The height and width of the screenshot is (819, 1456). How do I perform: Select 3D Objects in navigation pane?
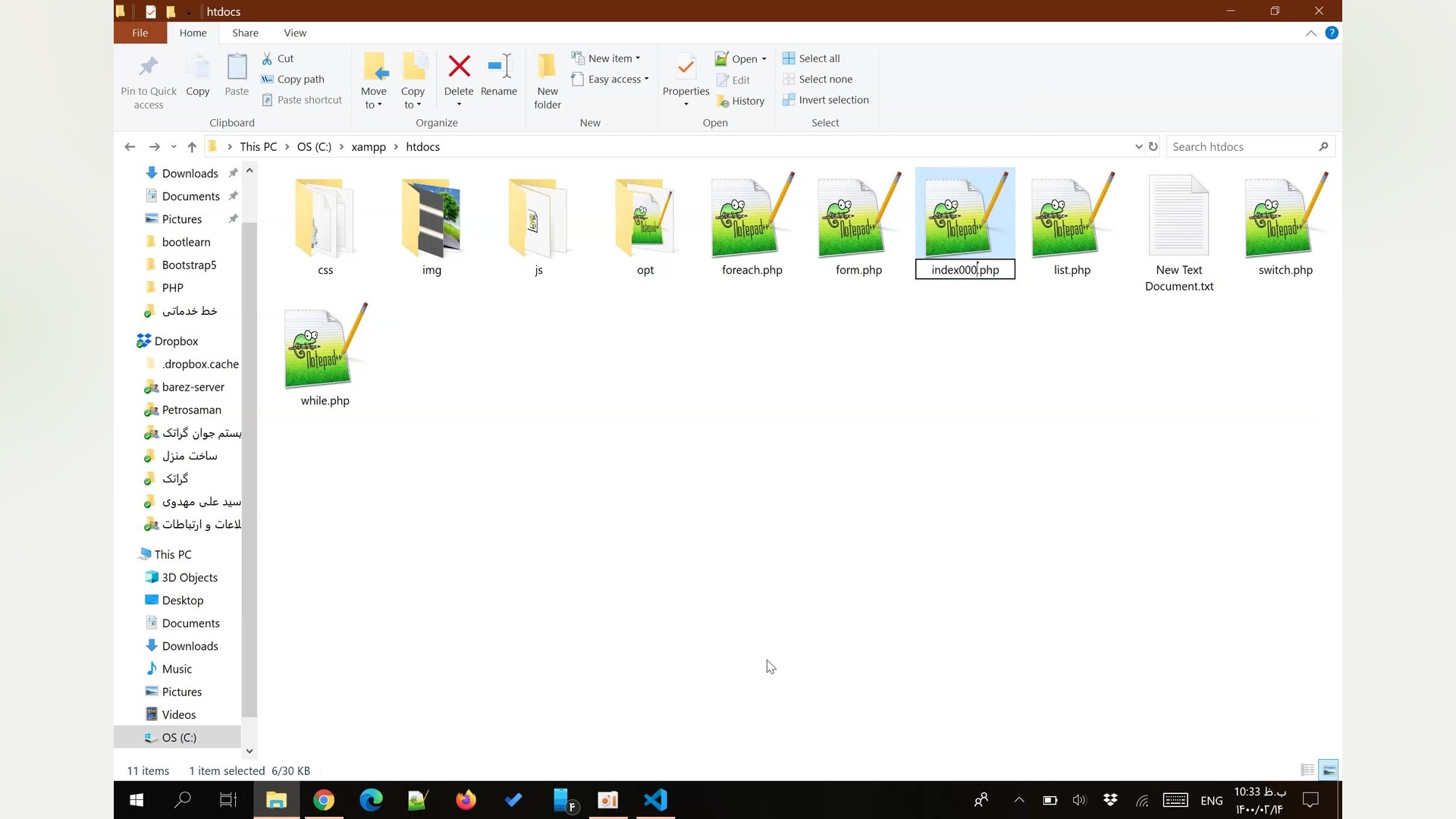[190, 577]
